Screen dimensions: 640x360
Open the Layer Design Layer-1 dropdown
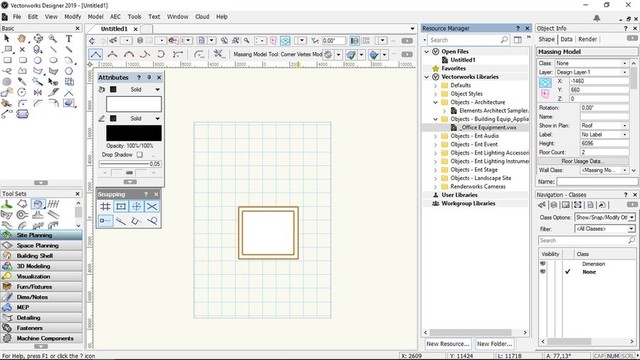[591, 72]
